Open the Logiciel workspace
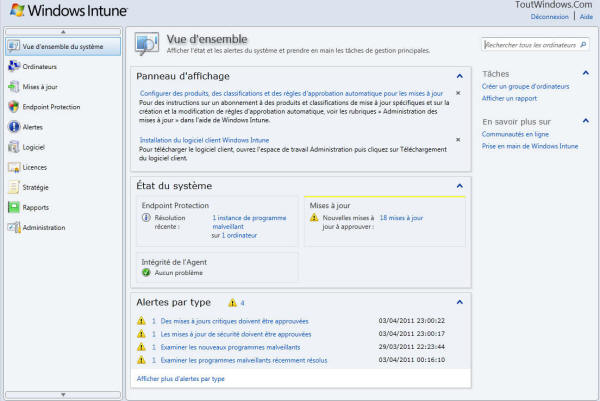Screen dimensions: 600x401 (x=34, y=147)
